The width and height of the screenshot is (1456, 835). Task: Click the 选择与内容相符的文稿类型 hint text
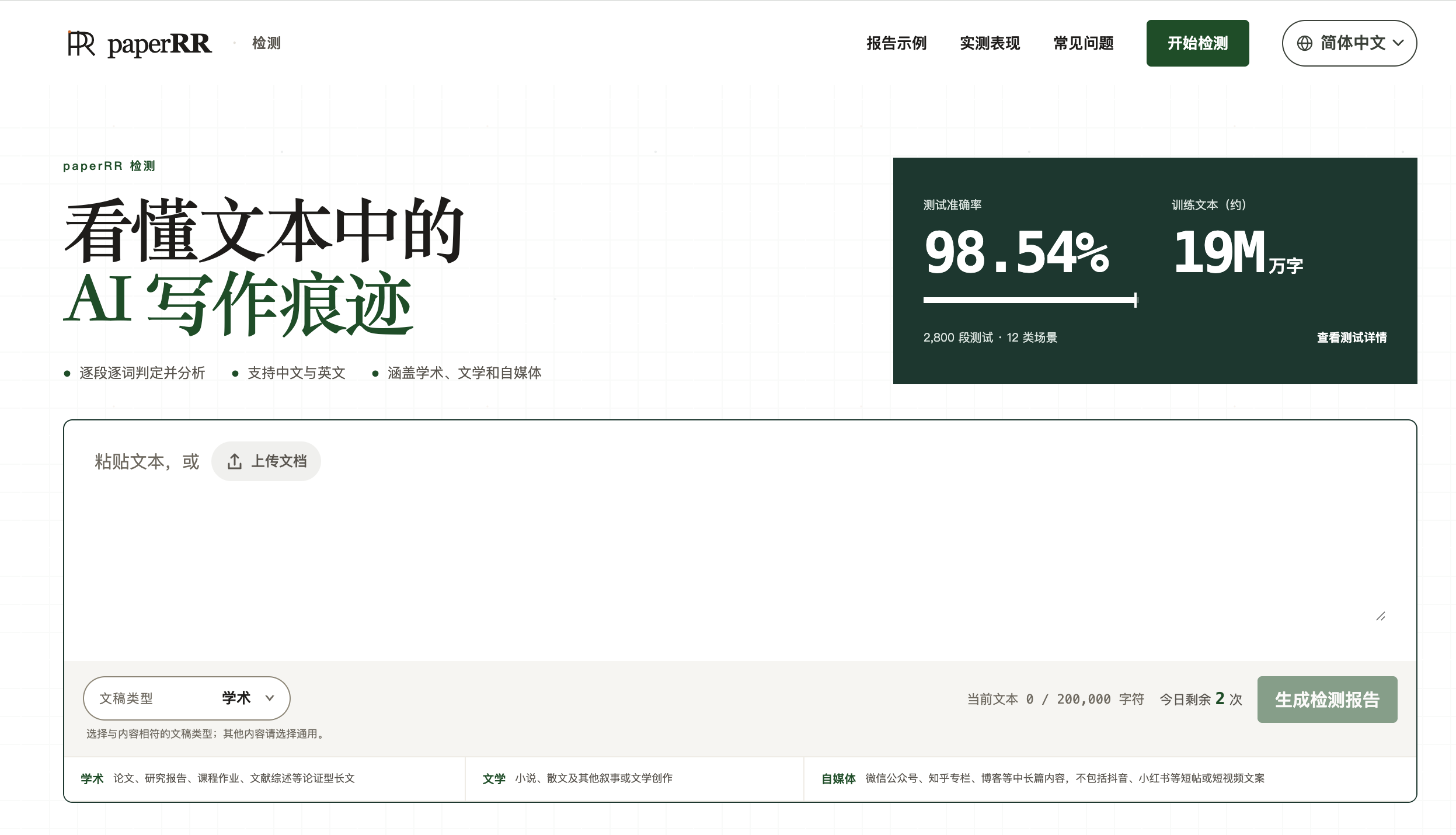(x=207, y=734)
